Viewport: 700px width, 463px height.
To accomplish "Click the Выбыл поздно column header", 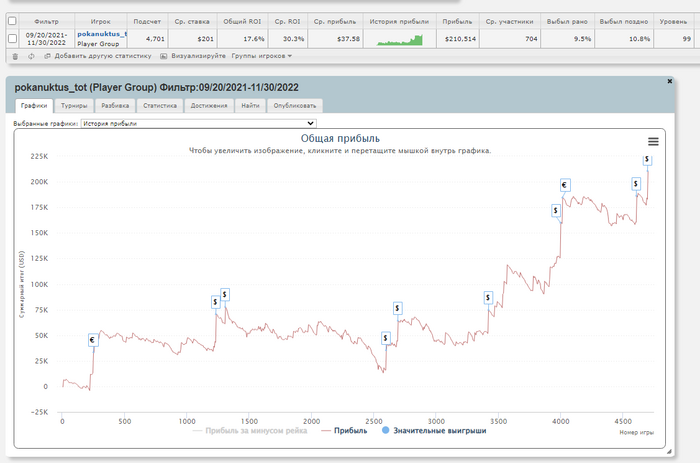I will tap(624, 21).
